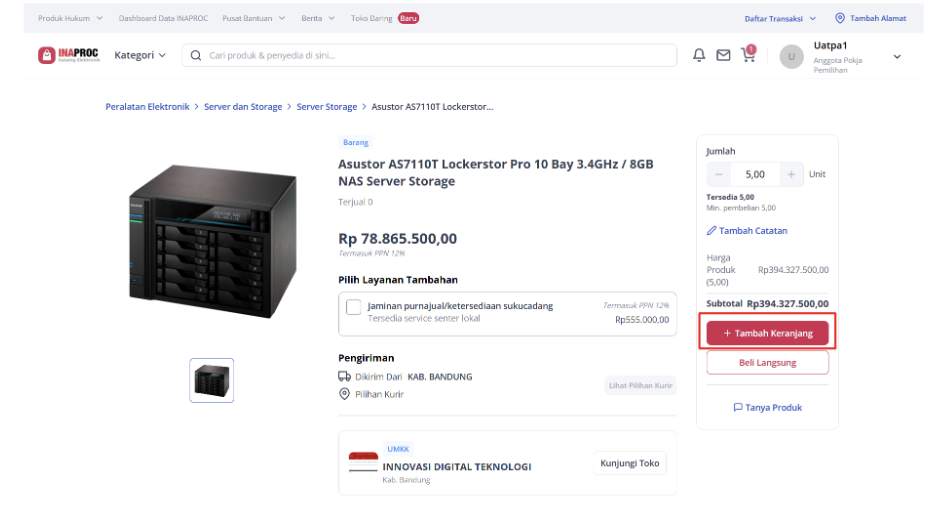Click Lihat Pilihan Kurir button
Screen dimensions: 938x506
click(x=640, y=385)
